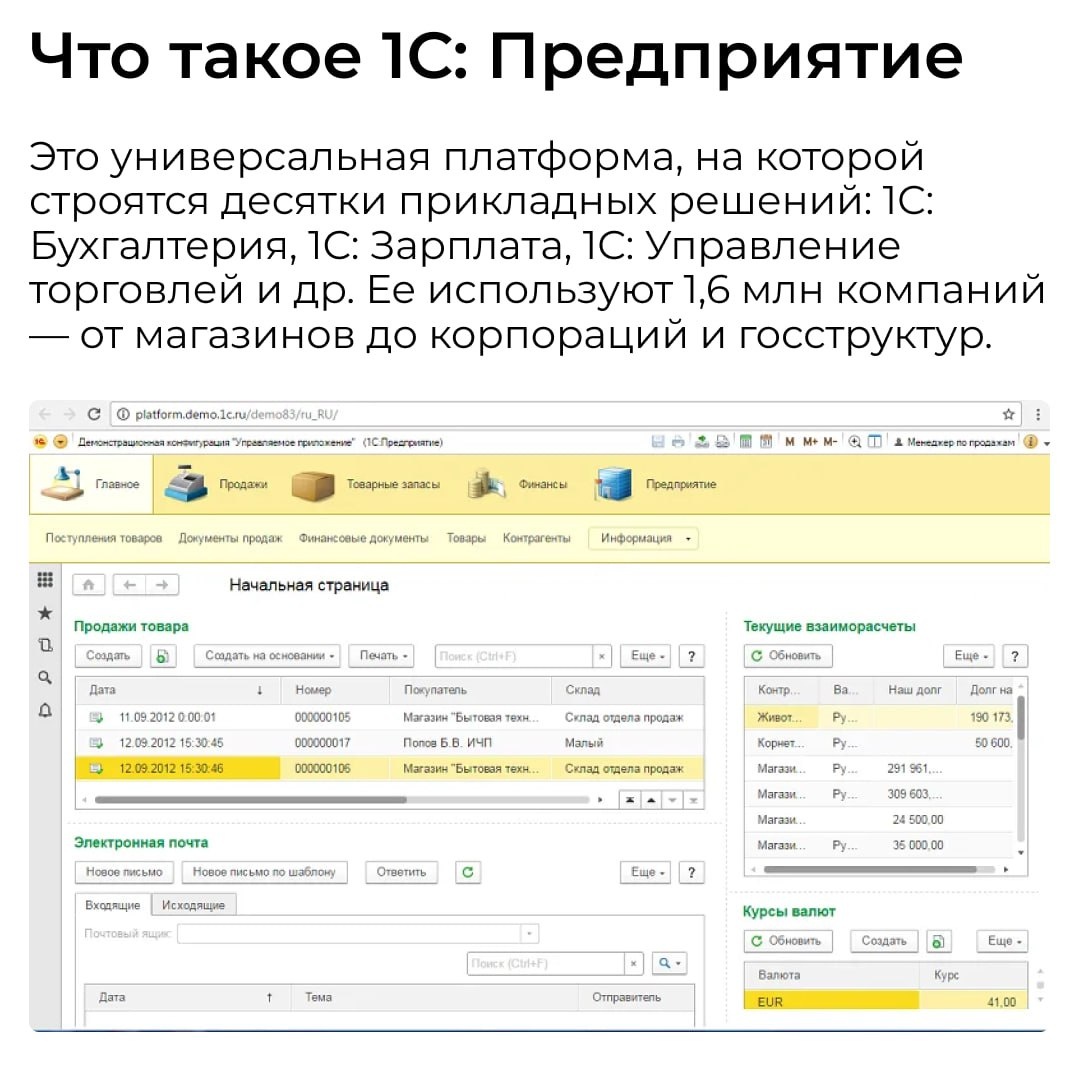Open the Контрагенты link
Screen dimensions: 1080x1080
tap(537, 538)
